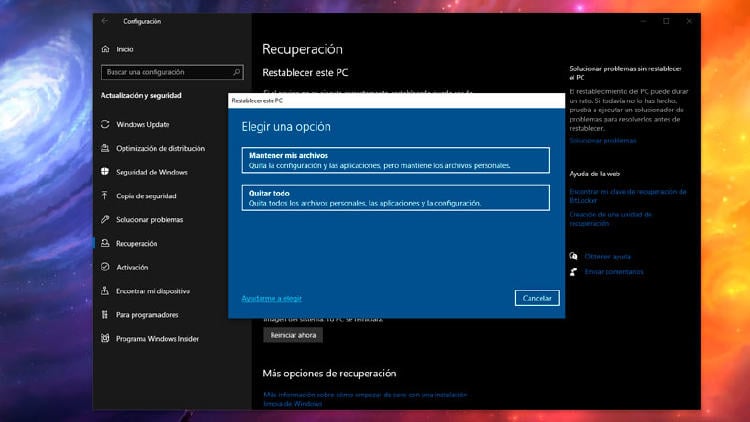Image resolution: width=750 pixels, height=422 pixels.
Task: Select the Encontrar mi dispositivo icon
Action: (106, 291)
